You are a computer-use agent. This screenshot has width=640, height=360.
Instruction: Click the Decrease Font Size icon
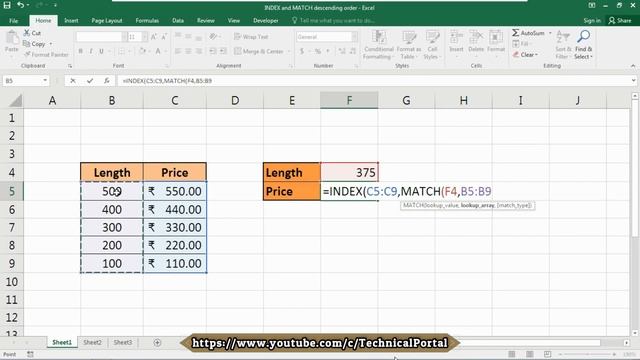(x=164, y=37)
